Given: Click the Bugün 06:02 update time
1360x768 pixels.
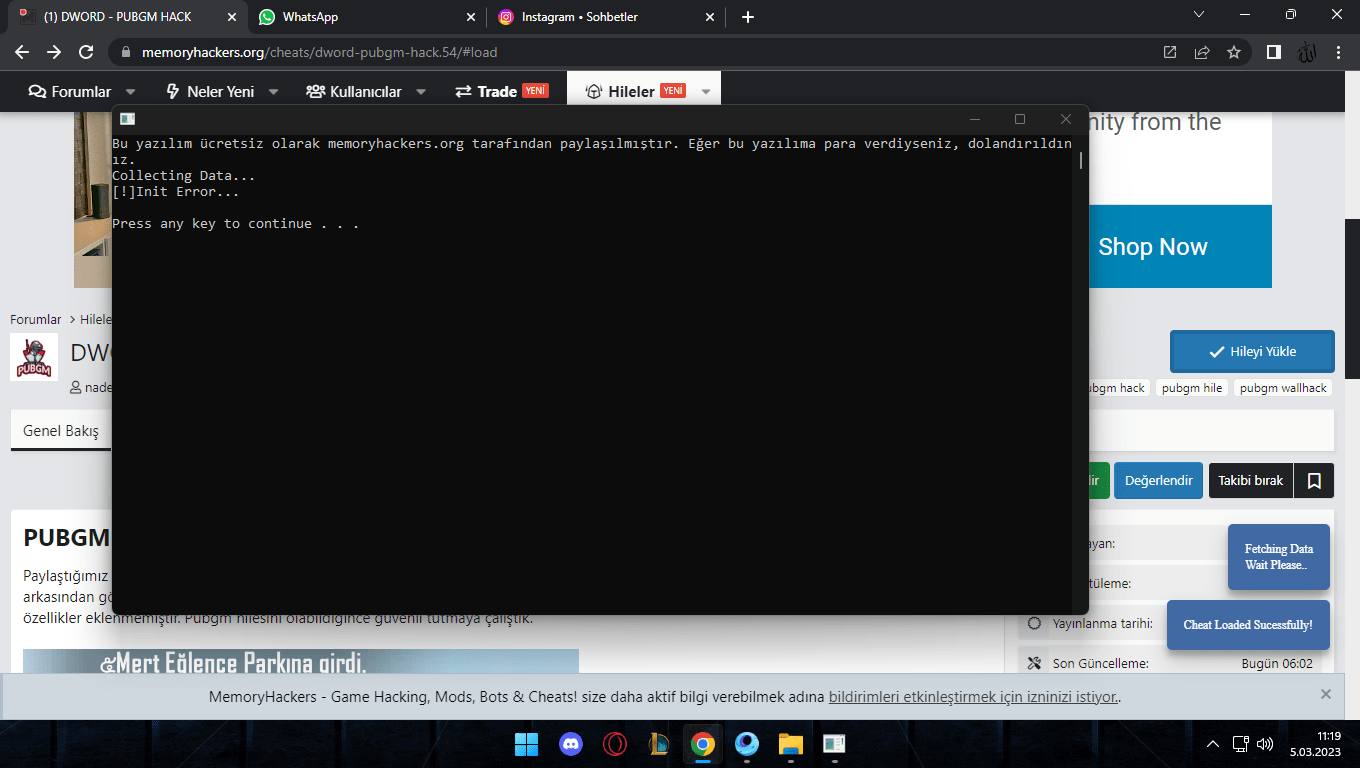Looking at the screenshot, I should point(1277,663).
